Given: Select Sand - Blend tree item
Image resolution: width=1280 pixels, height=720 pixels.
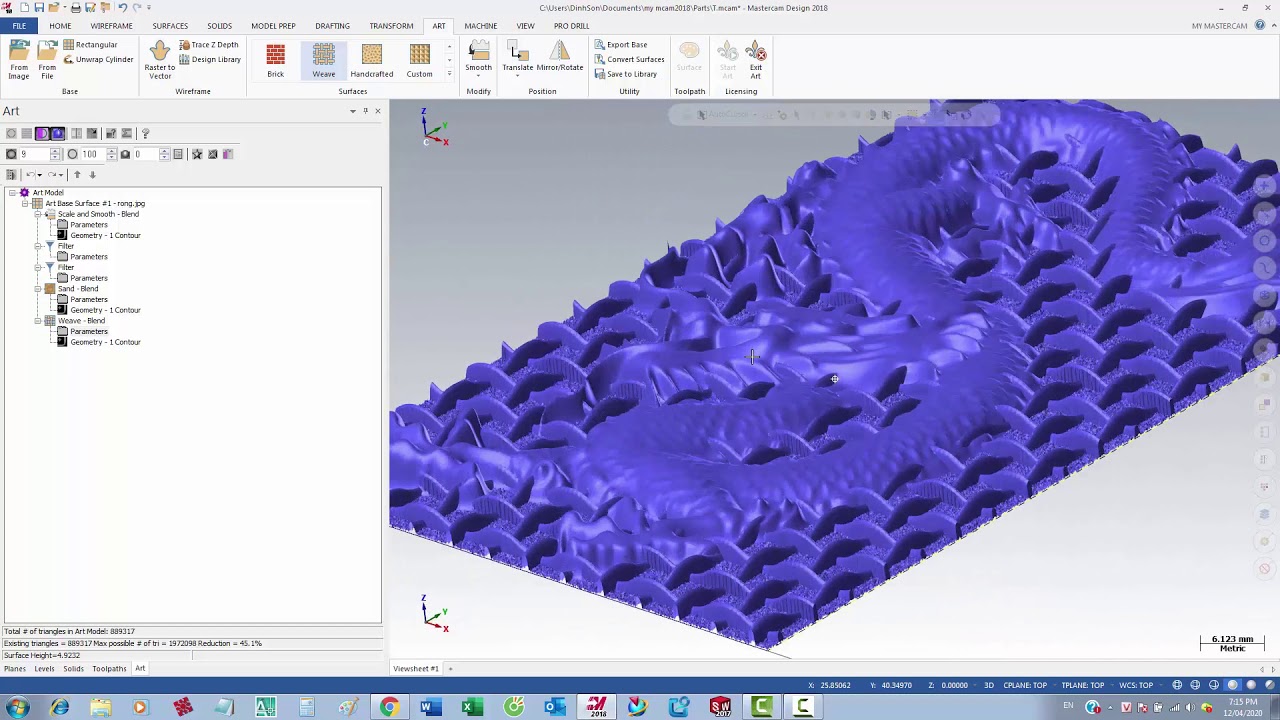Looking at the screenshot, I should [77, 288].
